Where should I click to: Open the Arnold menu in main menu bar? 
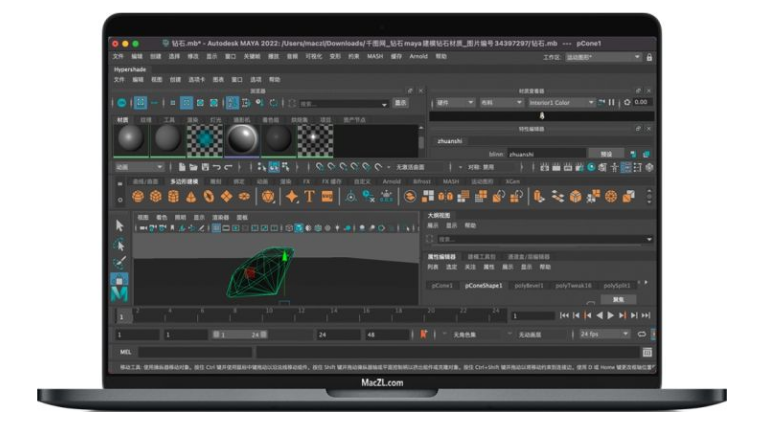[x=418, y=57]
